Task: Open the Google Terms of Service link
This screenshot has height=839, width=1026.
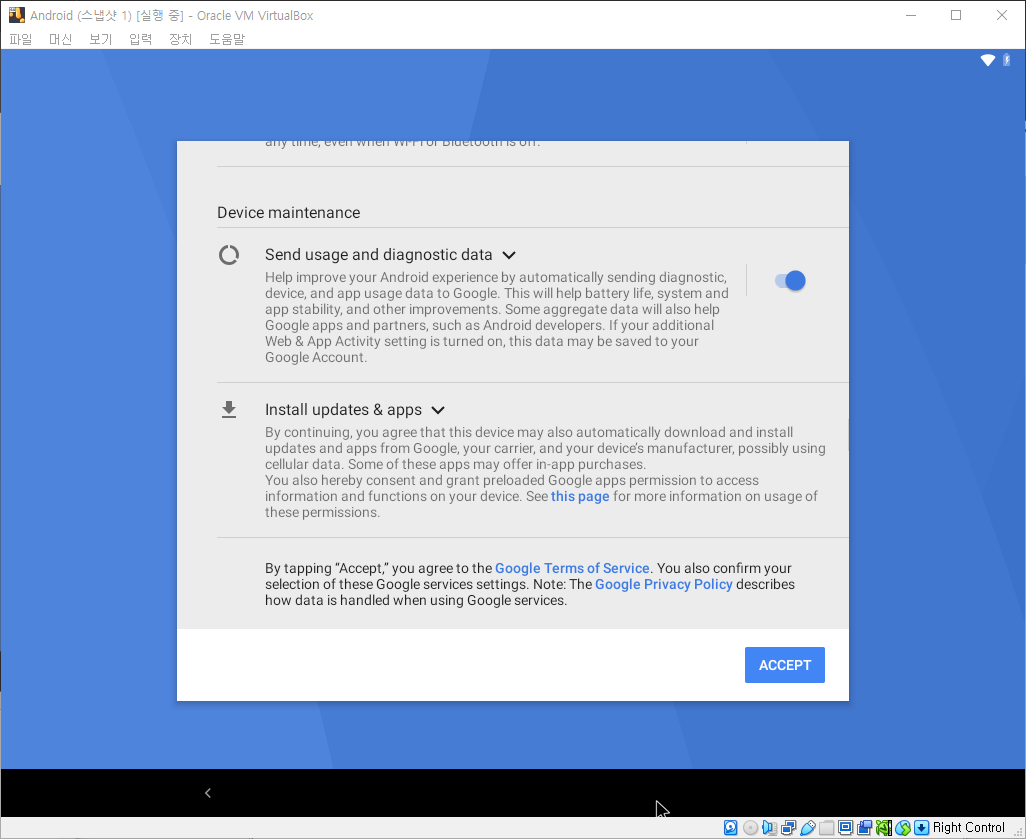Action: click(572, 568)
